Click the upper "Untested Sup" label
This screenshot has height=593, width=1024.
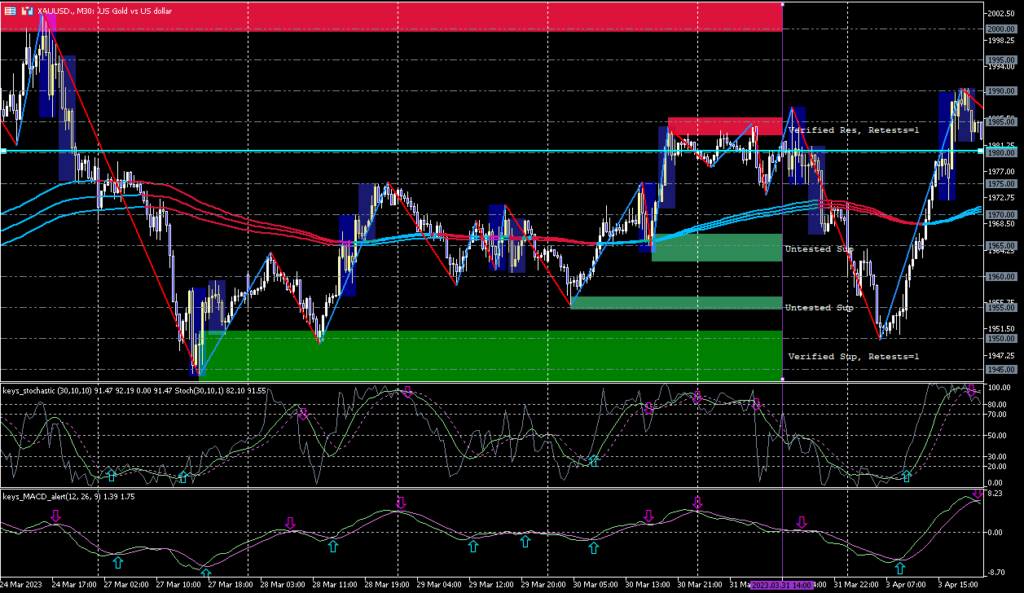[x=818, y=248]
